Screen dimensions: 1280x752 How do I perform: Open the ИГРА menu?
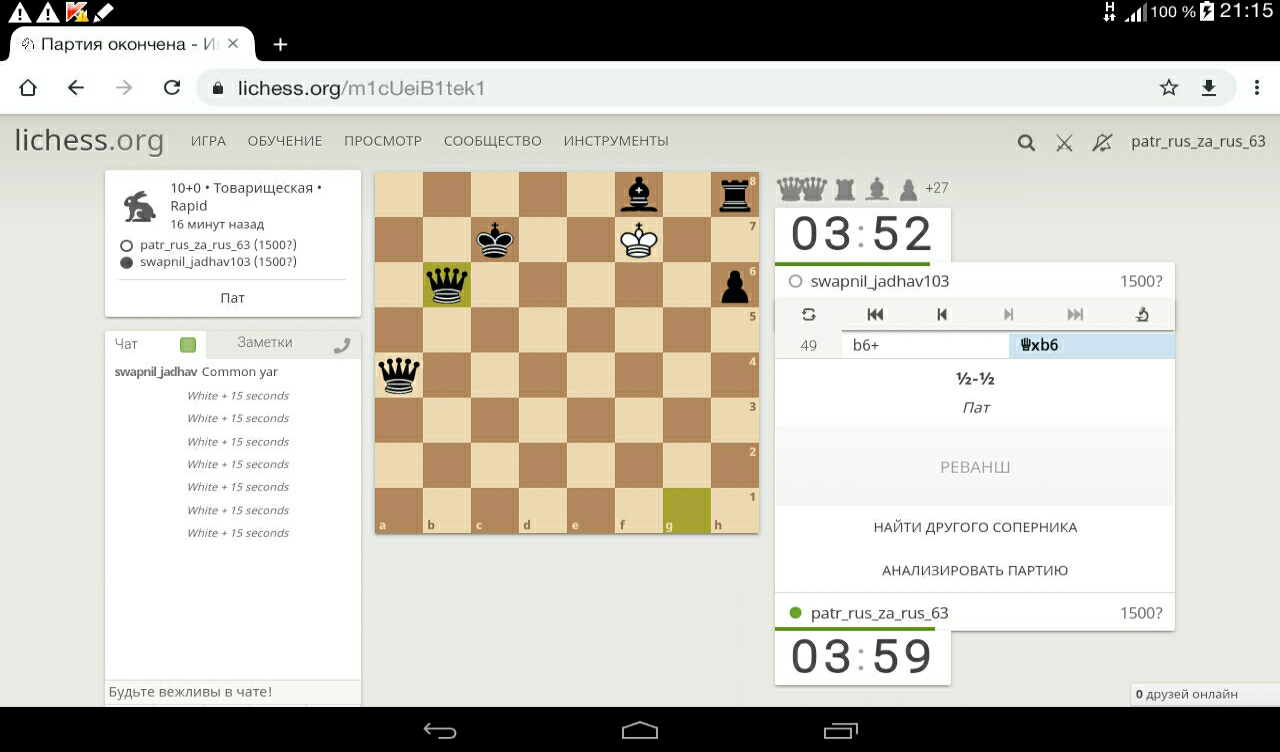coord(209,141)
